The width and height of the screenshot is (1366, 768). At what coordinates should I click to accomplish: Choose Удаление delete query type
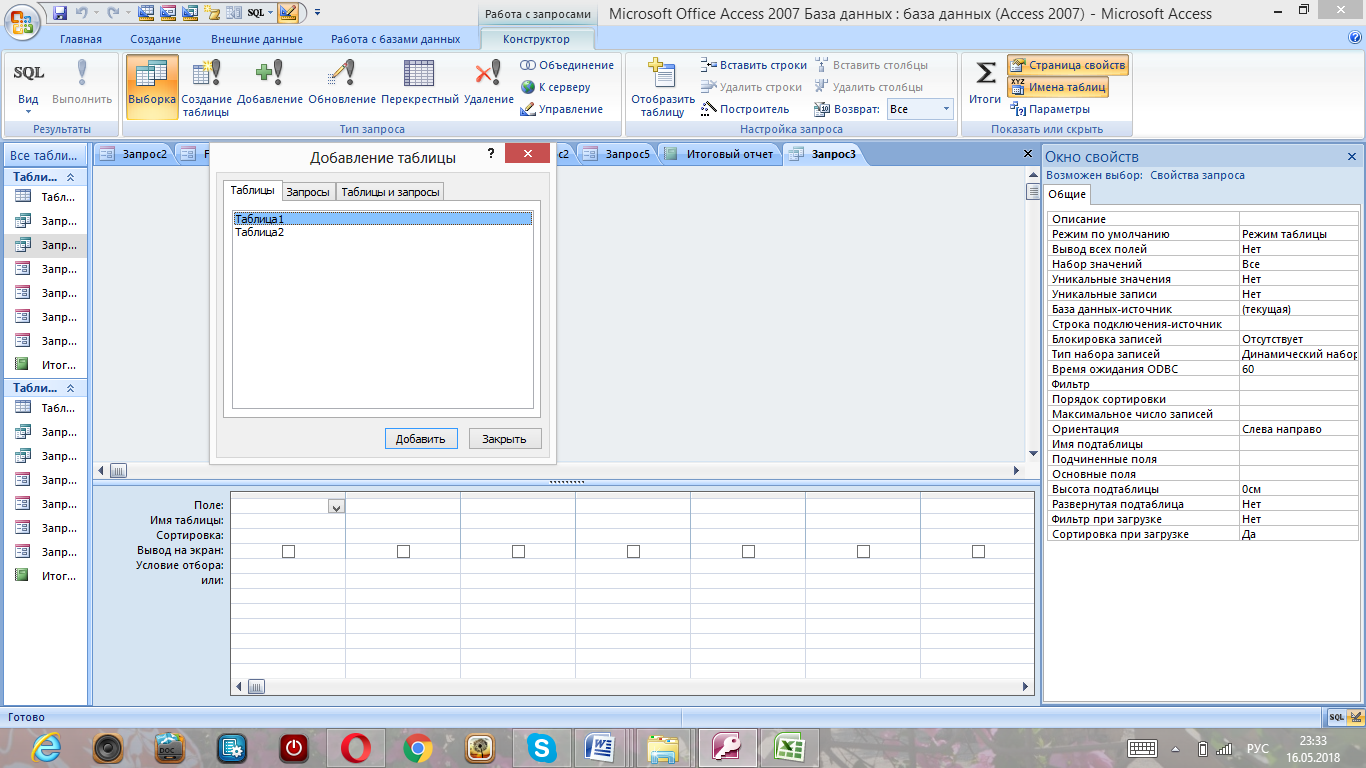click(x=489, y=84)
